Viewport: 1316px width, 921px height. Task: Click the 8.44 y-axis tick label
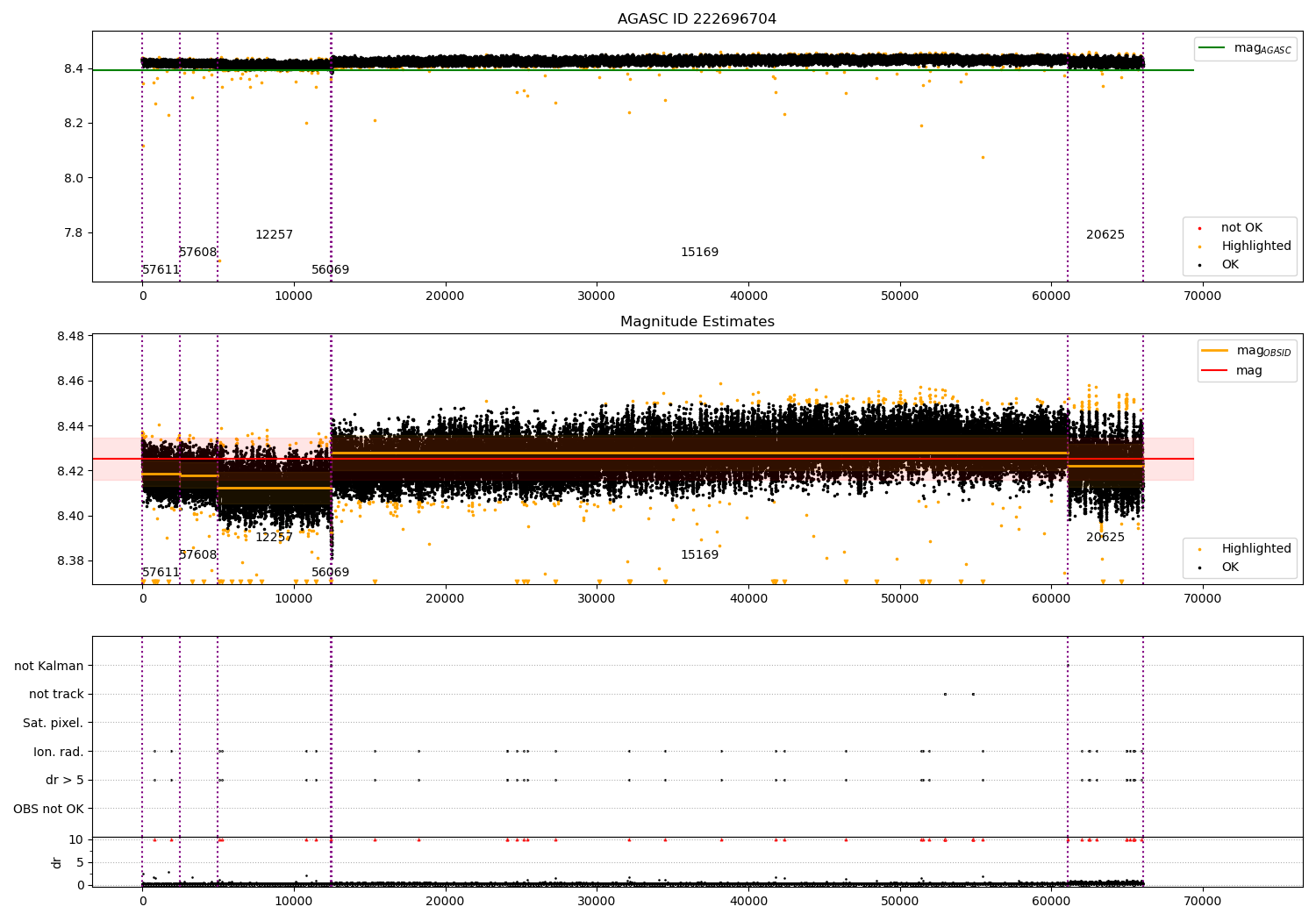70,426
